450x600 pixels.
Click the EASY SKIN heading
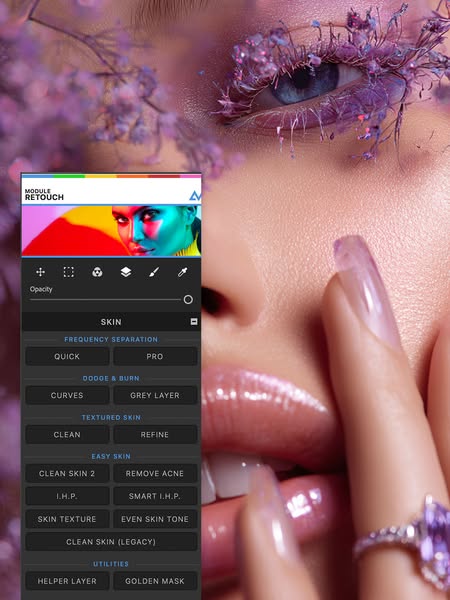pyautogui.click(x=111, y=457)
